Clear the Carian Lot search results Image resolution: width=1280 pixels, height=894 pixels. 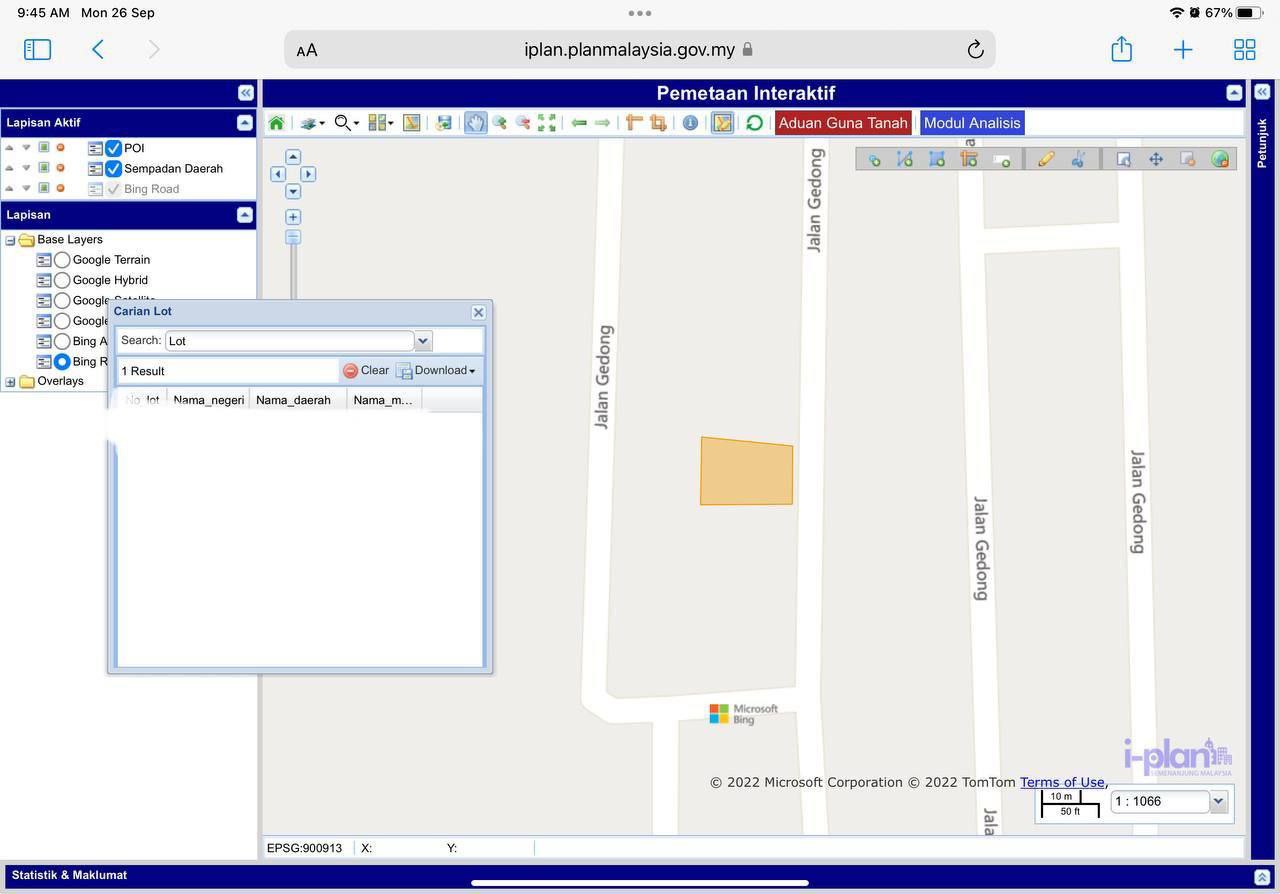pyautogui.click(x=366, y=371)
